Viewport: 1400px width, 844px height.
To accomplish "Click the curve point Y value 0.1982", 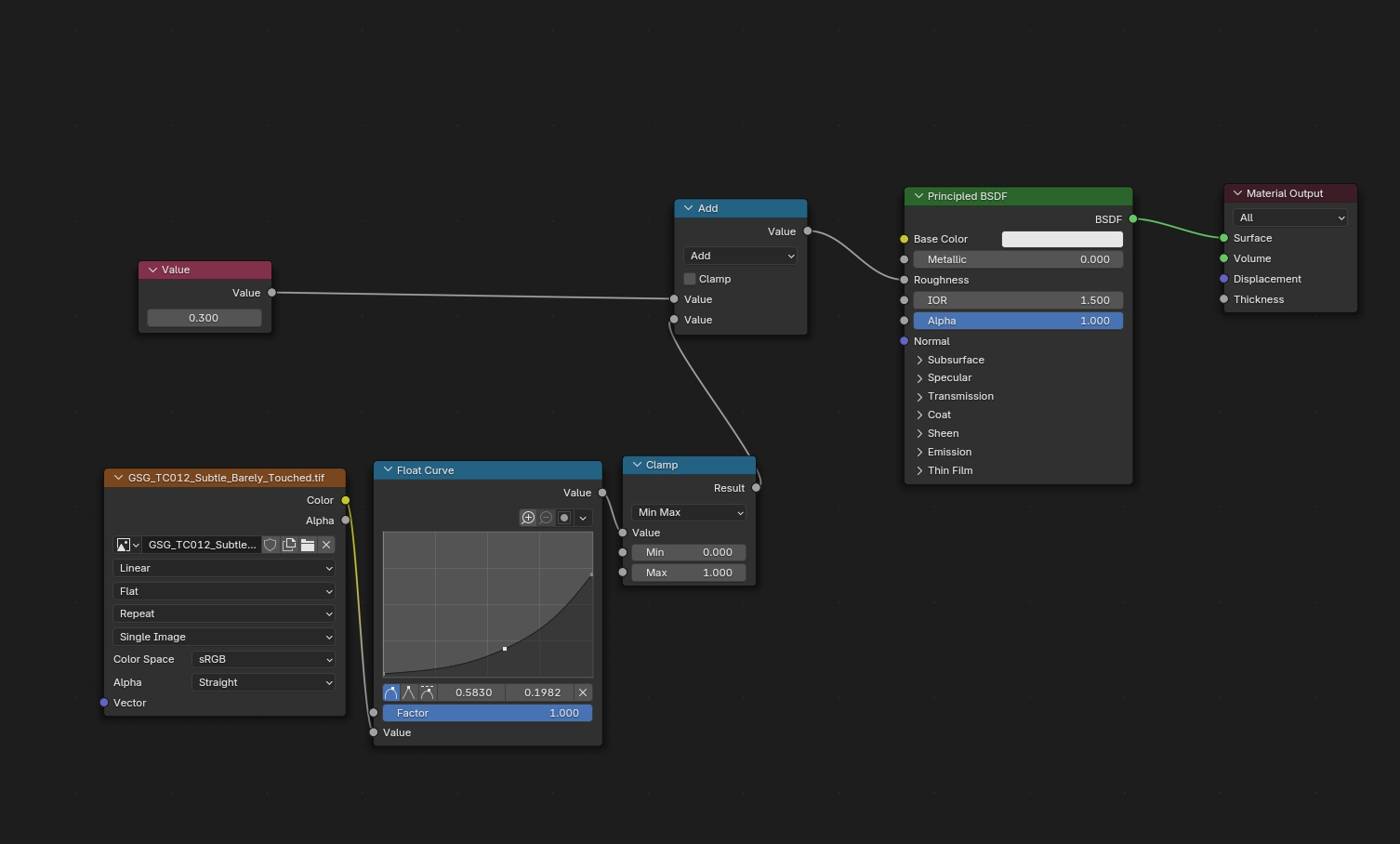I will click(541, 692).
